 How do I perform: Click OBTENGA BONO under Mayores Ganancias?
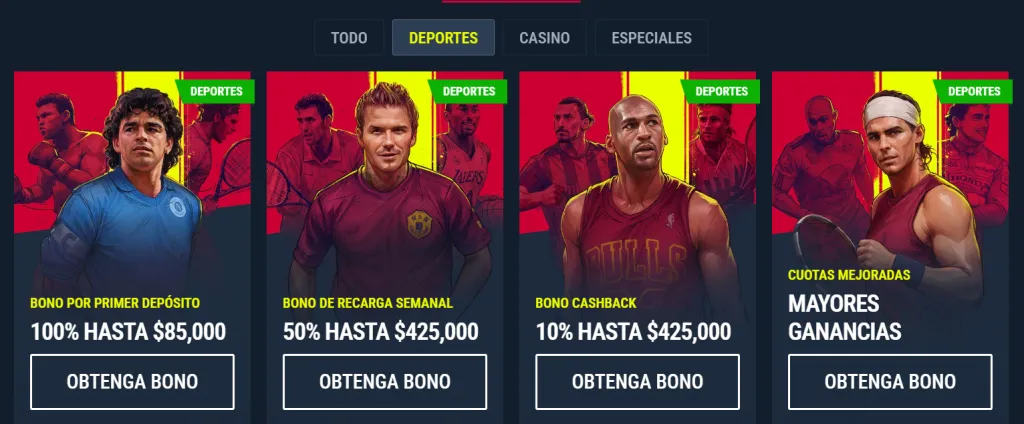click(x=890, y=382)
